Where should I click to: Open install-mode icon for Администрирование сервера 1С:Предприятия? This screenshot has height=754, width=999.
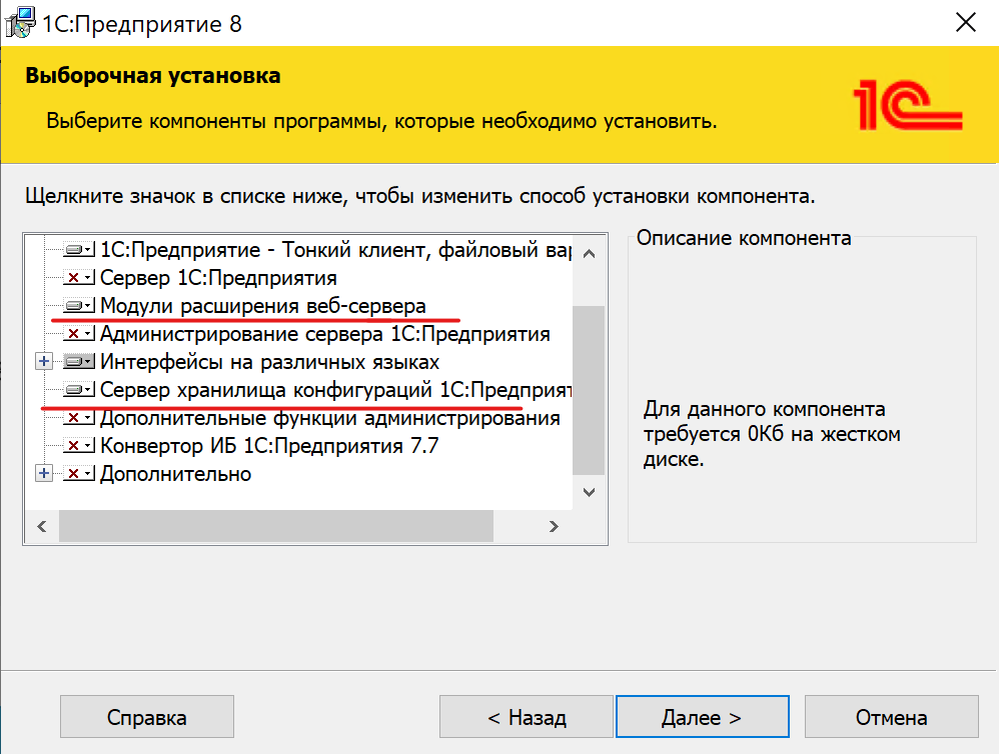point(79,334)
